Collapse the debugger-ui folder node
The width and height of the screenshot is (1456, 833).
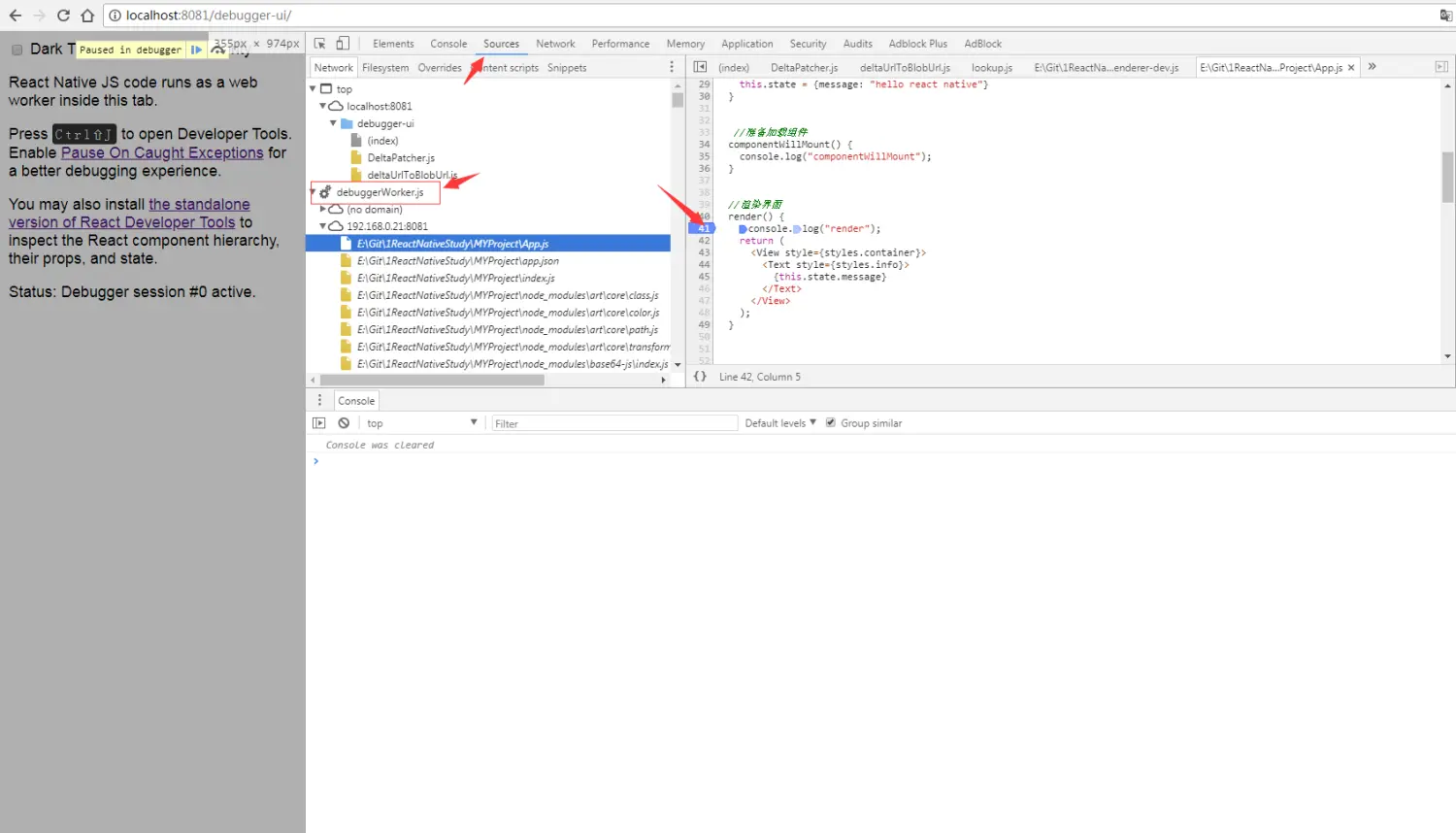click(x=333, y=123)
